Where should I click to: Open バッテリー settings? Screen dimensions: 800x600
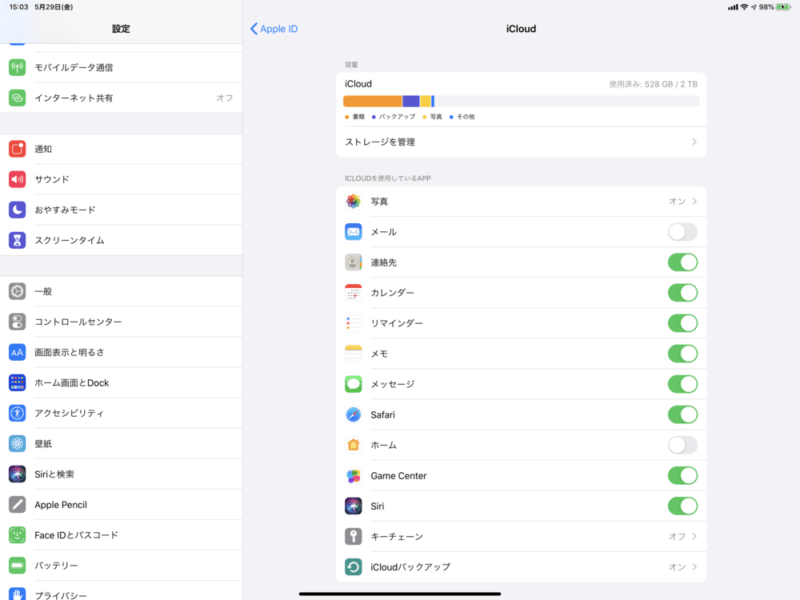click(121, 566)
